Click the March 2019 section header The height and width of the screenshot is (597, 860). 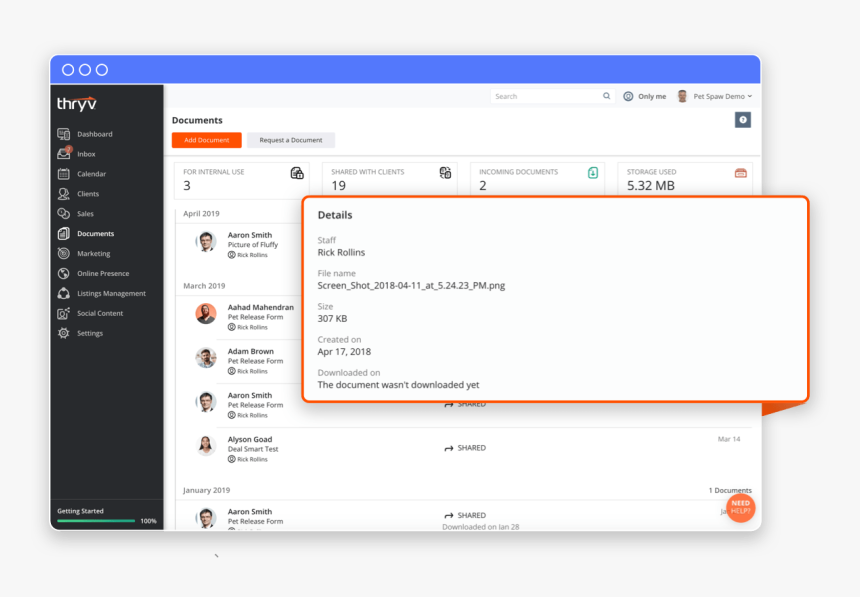click(x=204, y=286)
